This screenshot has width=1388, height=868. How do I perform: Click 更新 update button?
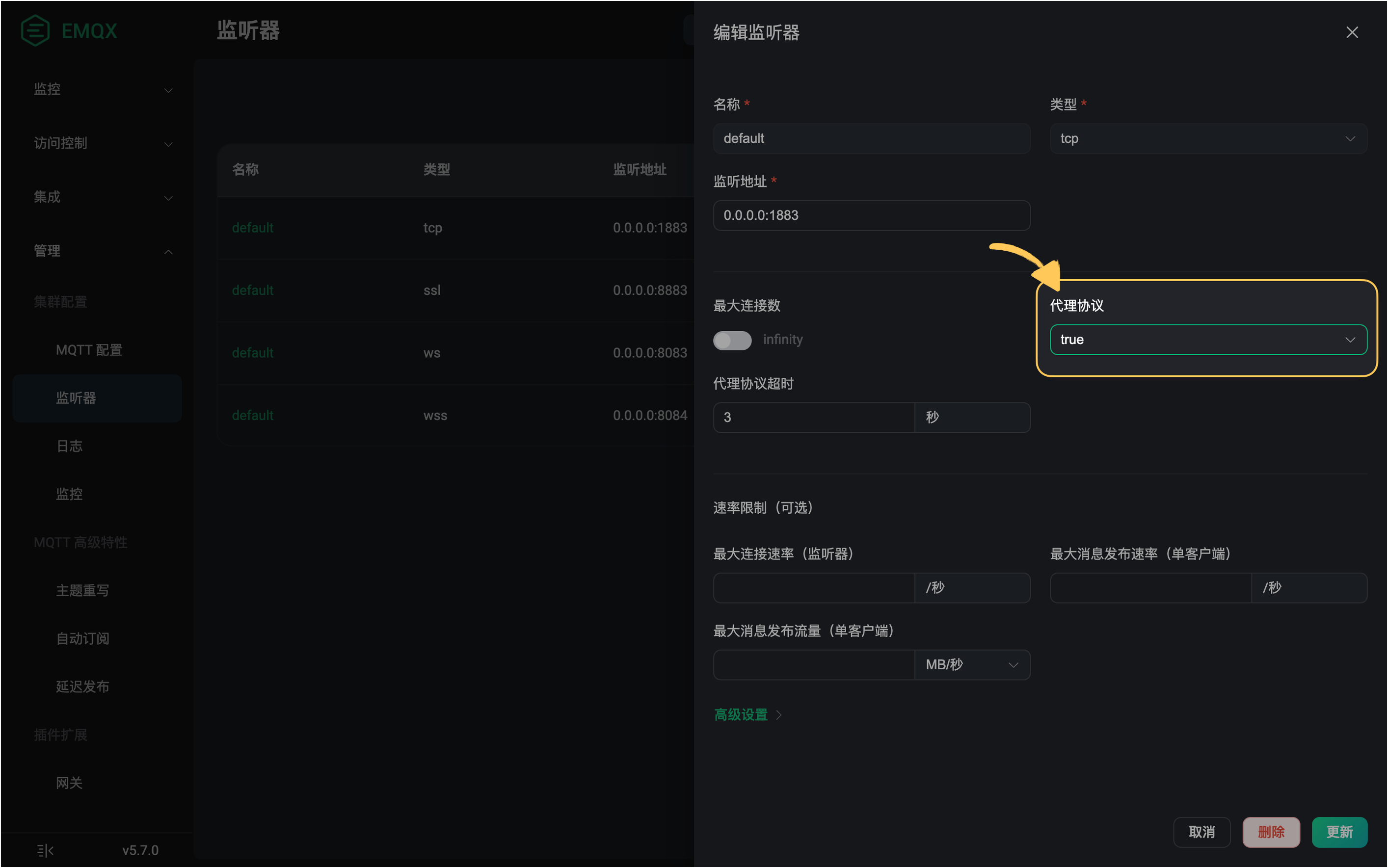[1339, 832]
